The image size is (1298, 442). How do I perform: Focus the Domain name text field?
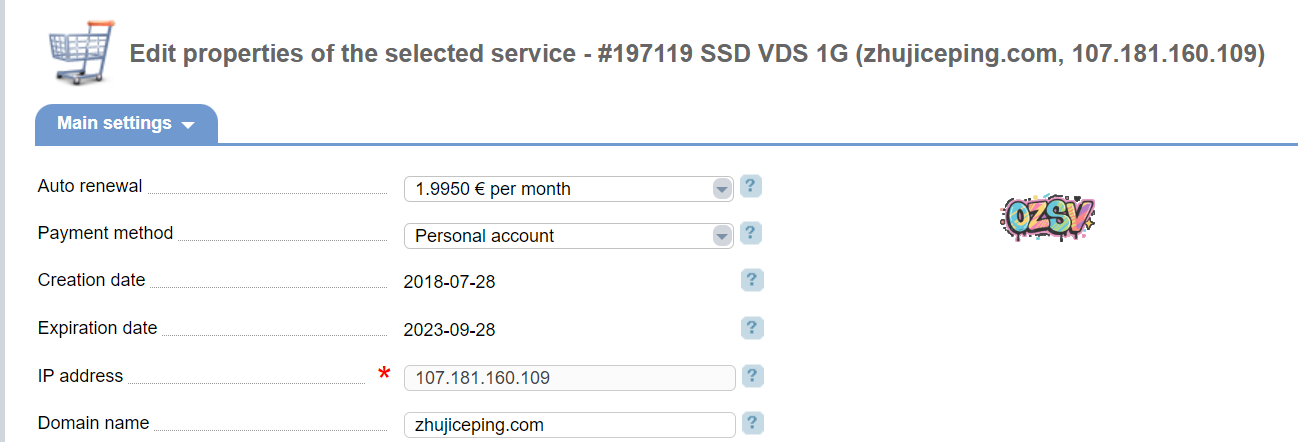[569, 425]
